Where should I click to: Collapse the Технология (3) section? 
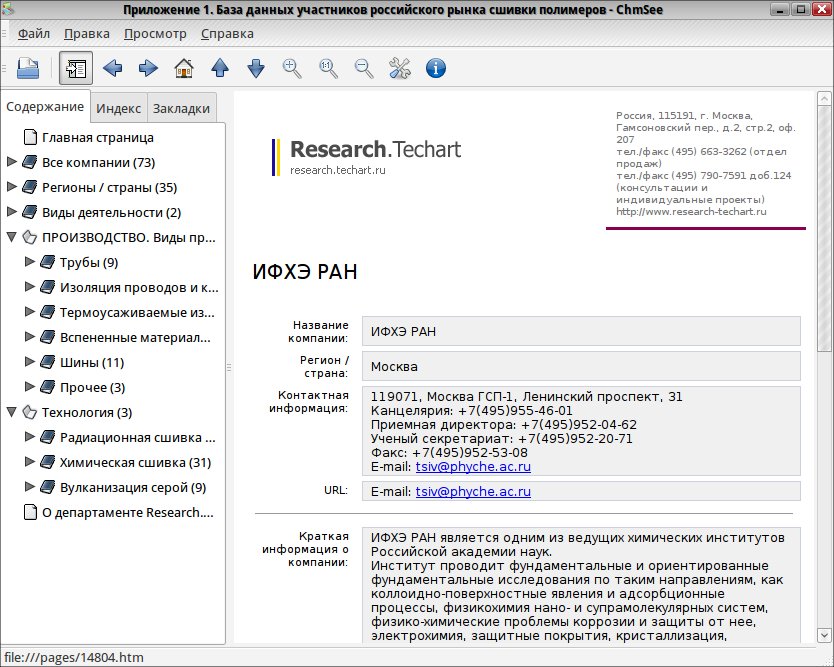point(12,412)
